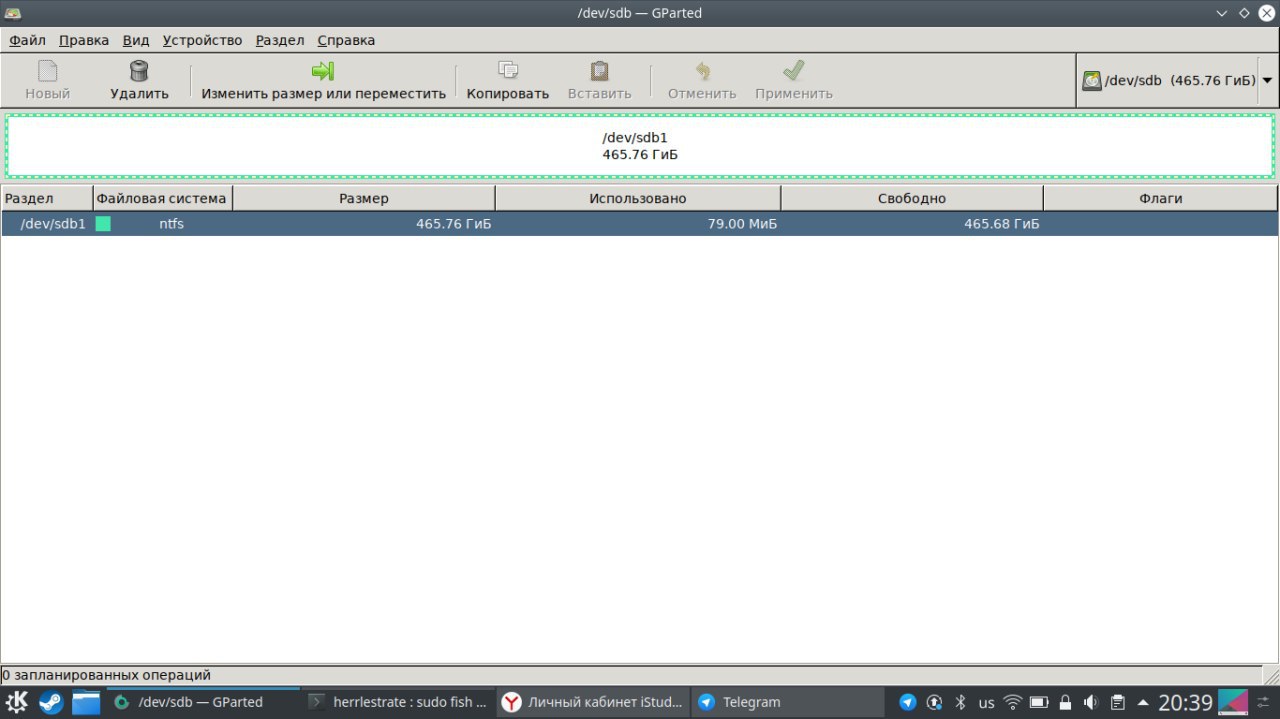Open the KDE application launcher
The image size is (1280, 719).
[x=17, y=702]
